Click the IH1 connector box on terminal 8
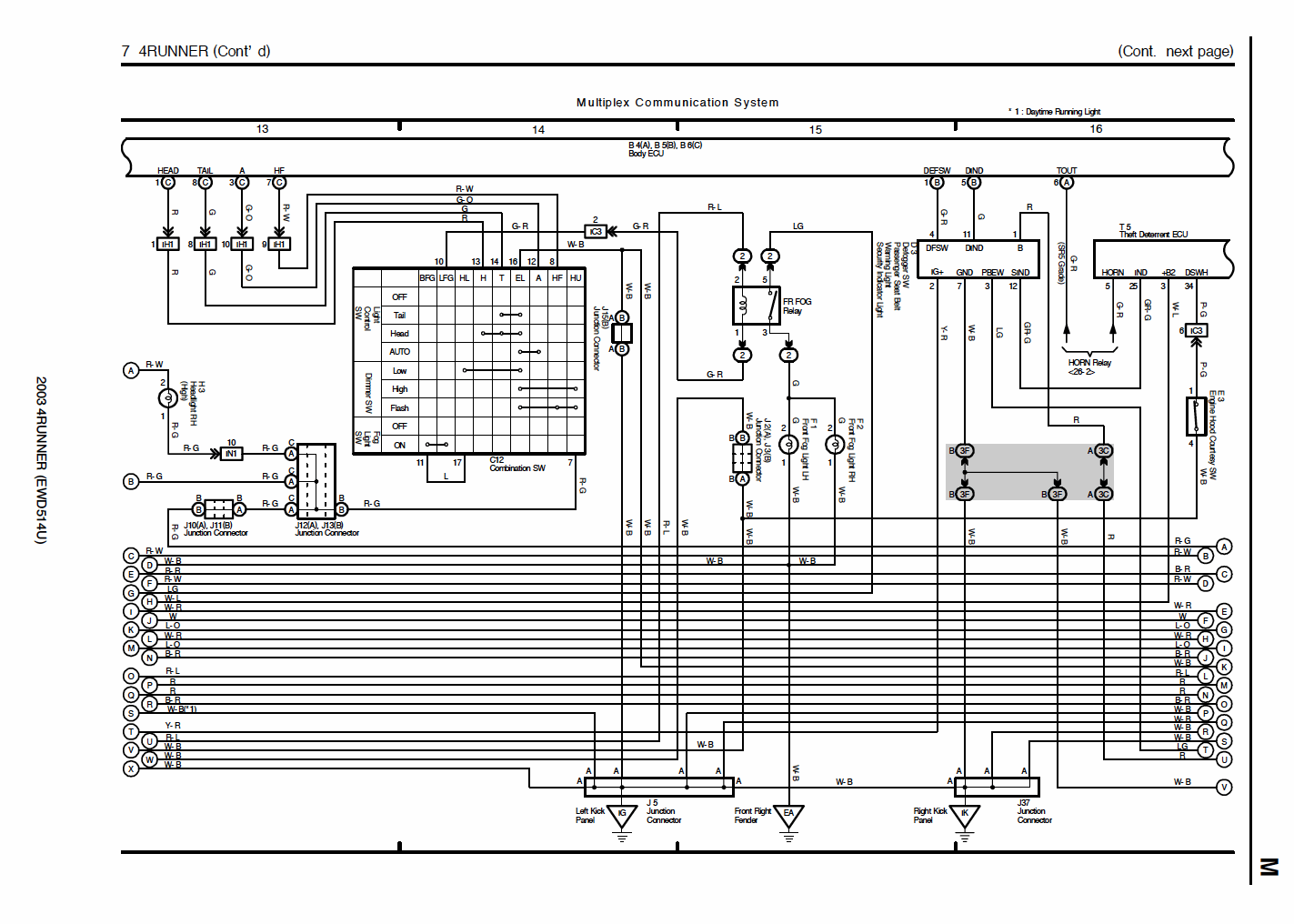 (206, 245)
